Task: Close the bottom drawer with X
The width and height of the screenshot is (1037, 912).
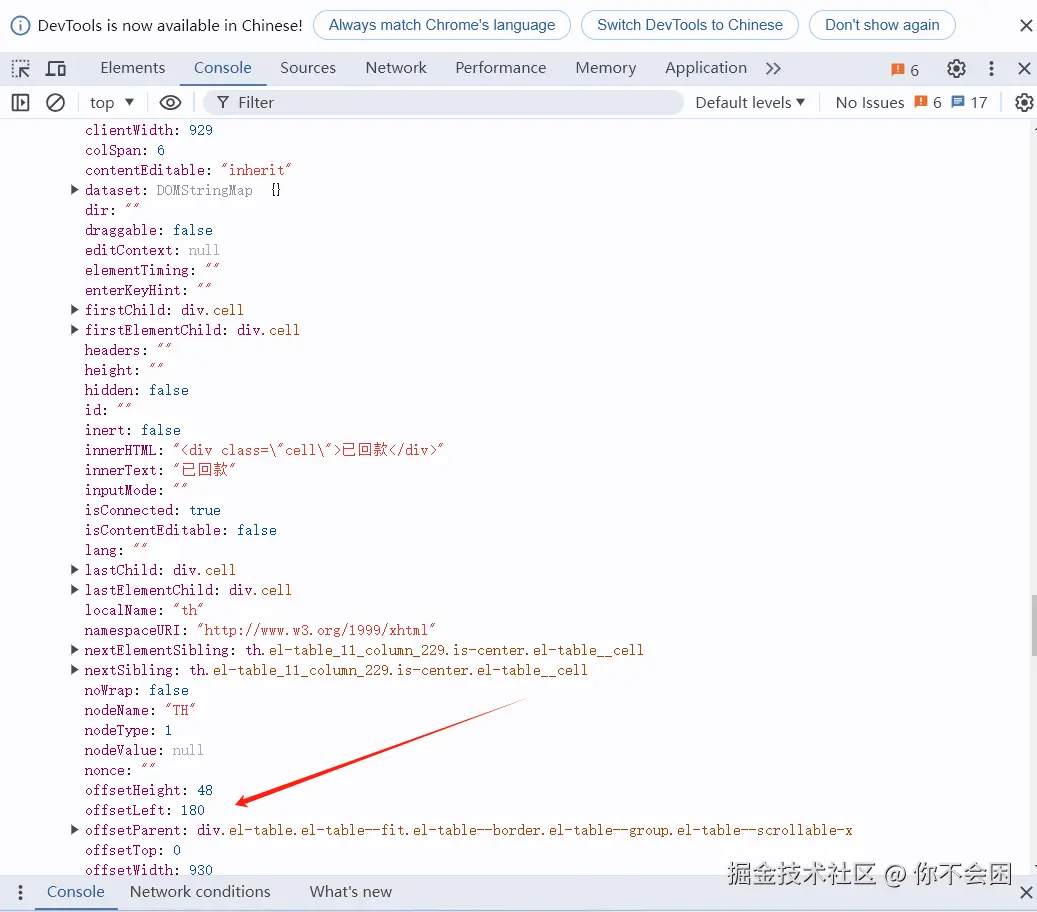Action: [1026, 893]
